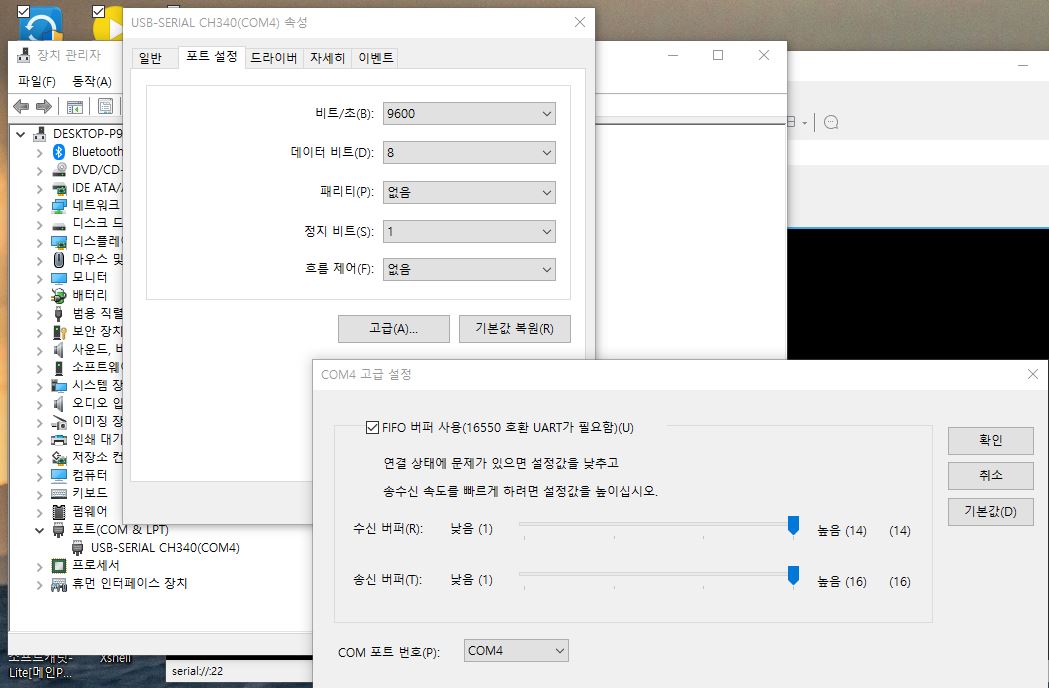Click the 이미징 장치 camera icon
The width and height of the screenshot is (1049, 688).
[59, 422]
